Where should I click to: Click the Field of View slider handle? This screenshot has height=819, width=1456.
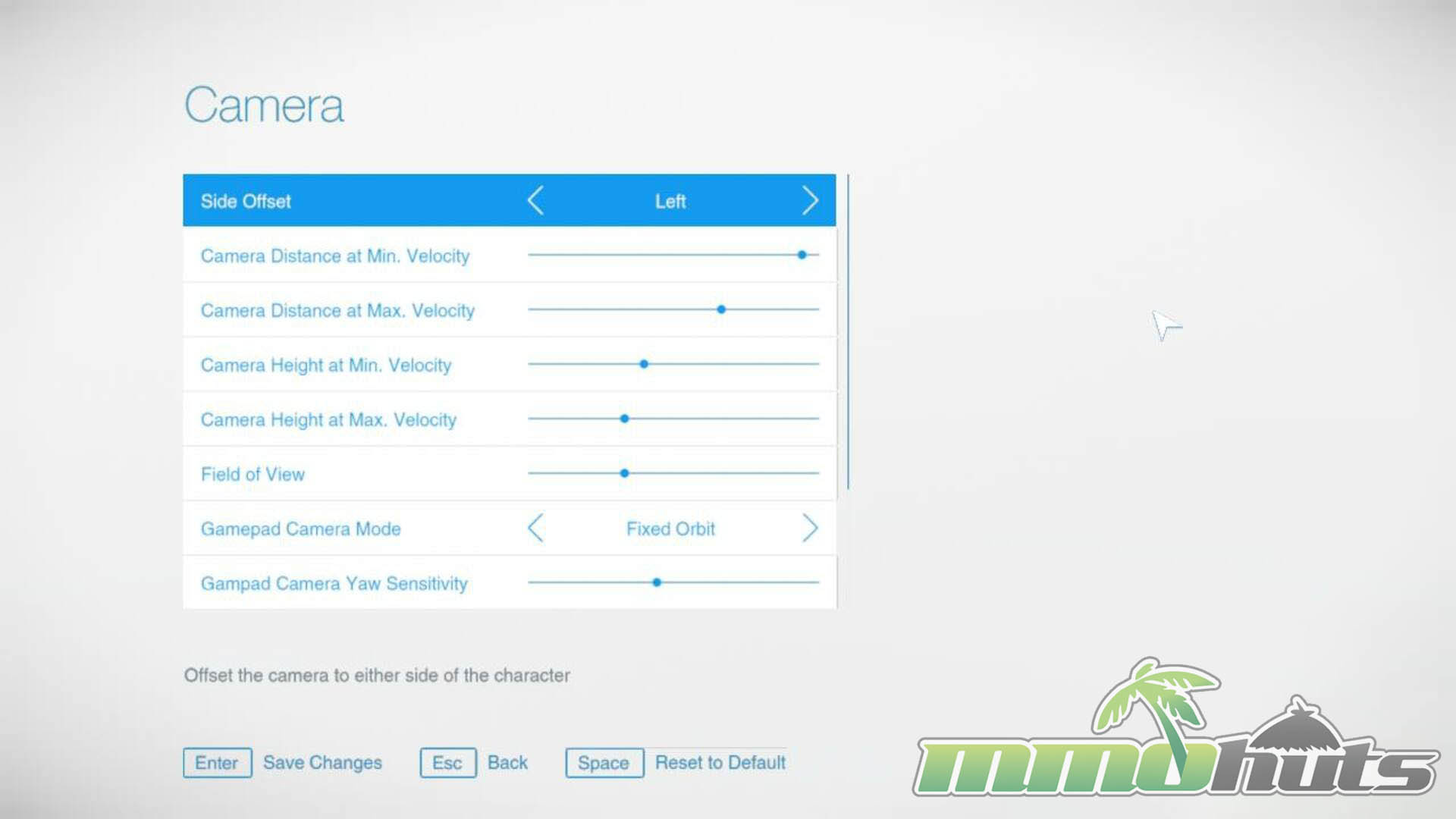(x=625, y=474)
